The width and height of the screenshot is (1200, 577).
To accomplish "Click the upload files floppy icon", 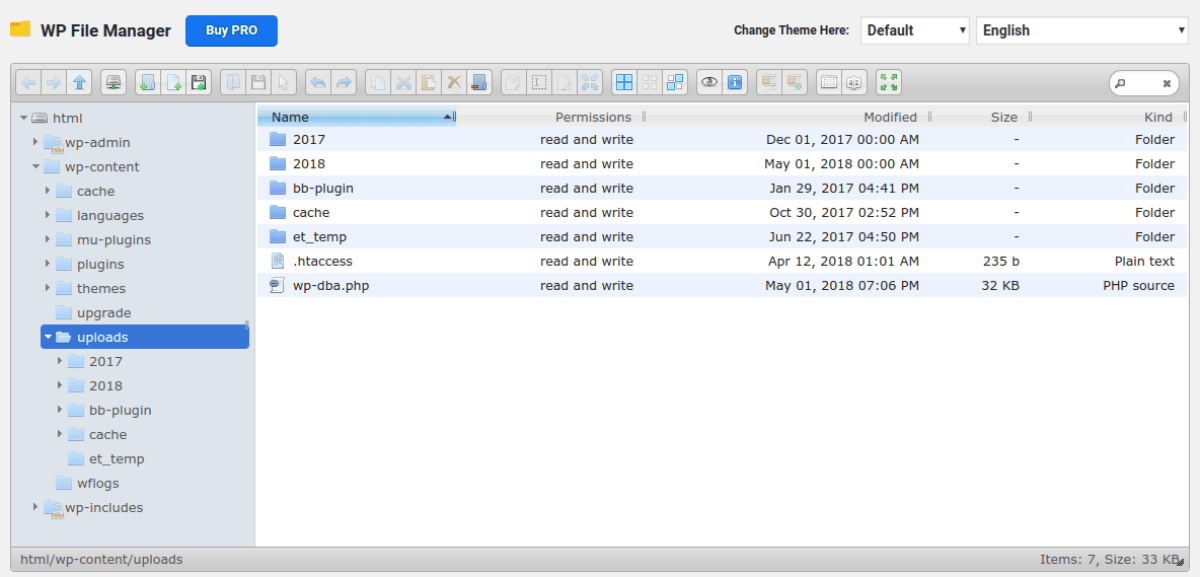I will point(198,83).
